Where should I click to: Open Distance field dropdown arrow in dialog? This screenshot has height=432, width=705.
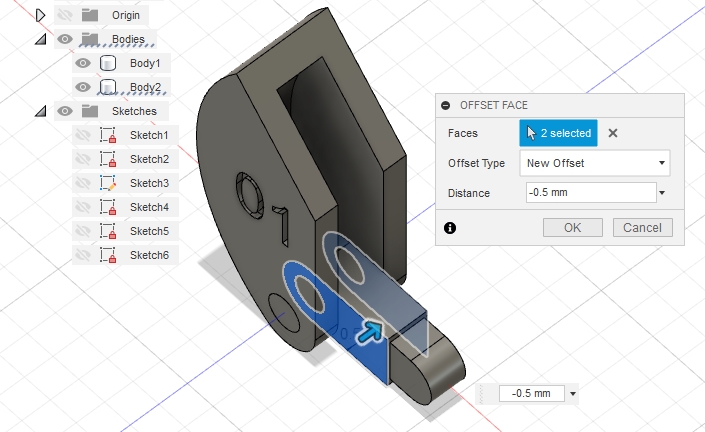(x=662, y=193)
